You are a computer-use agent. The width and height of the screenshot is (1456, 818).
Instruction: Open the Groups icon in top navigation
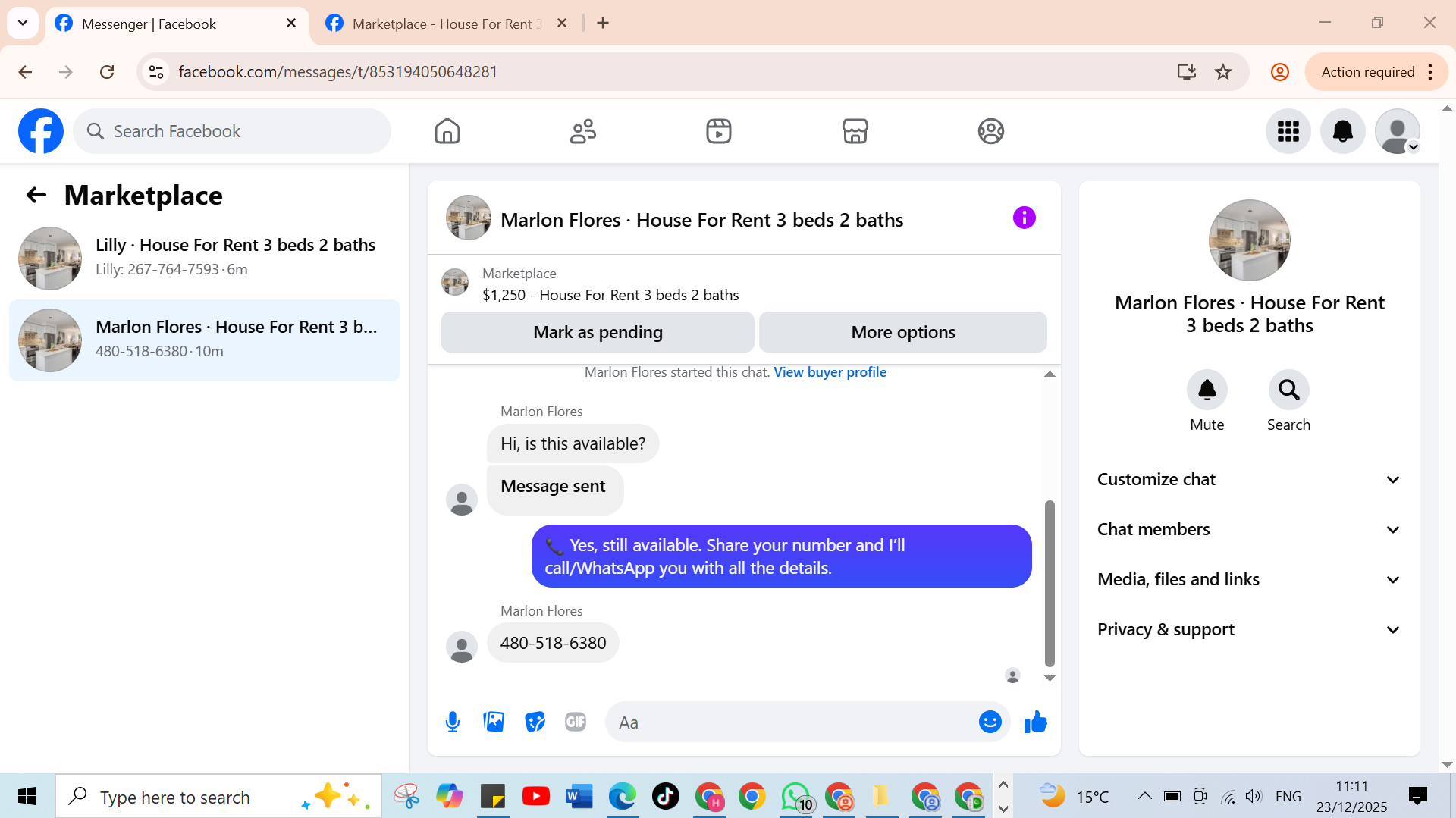(x=991, y=131)
